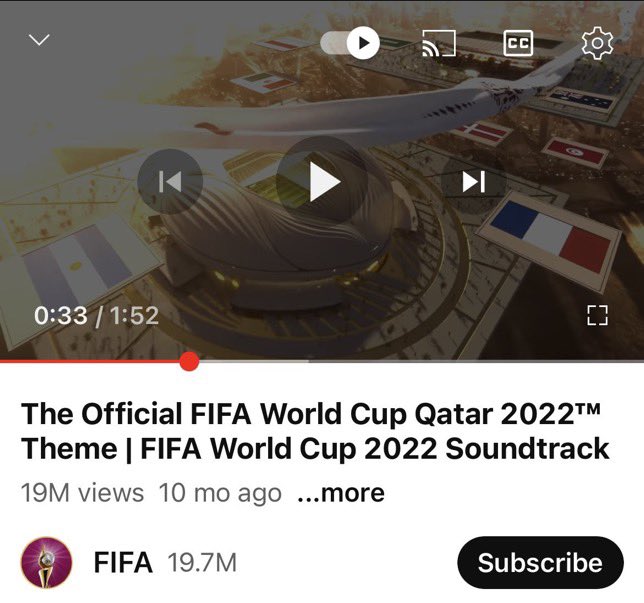Expand description with ...more

(341, 493)
